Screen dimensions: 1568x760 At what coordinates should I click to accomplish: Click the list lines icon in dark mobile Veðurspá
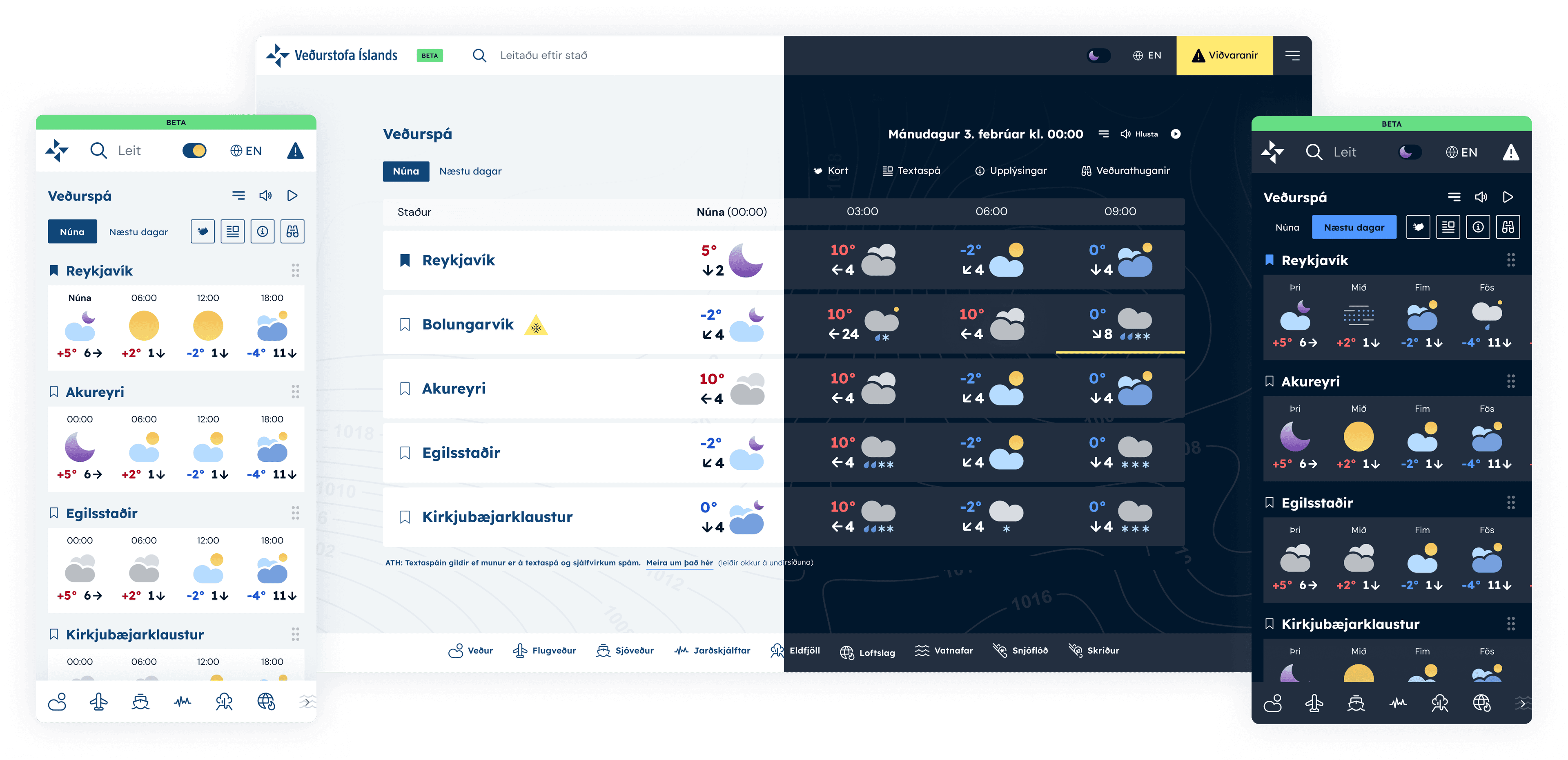pyautogui.click(x=1454, y=197)
